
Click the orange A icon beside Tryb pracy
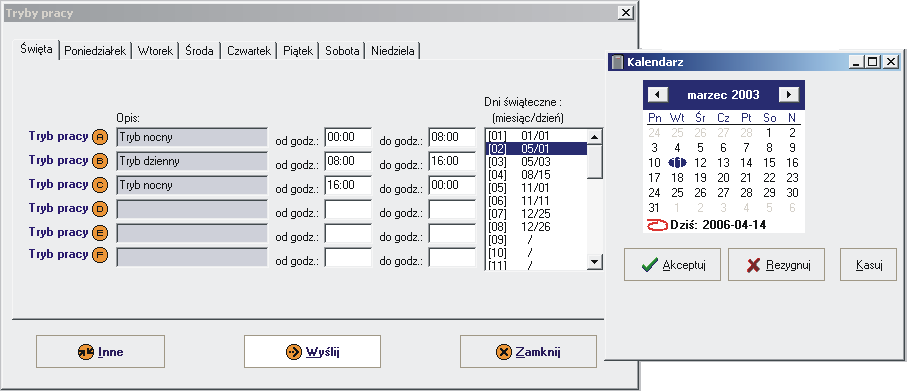click(100, 137)
